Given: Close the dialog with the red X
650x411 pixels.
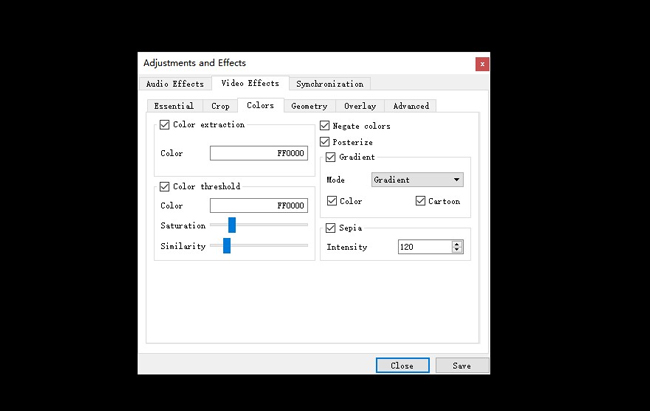Looking at the screenshot, I should click(482, 64).
